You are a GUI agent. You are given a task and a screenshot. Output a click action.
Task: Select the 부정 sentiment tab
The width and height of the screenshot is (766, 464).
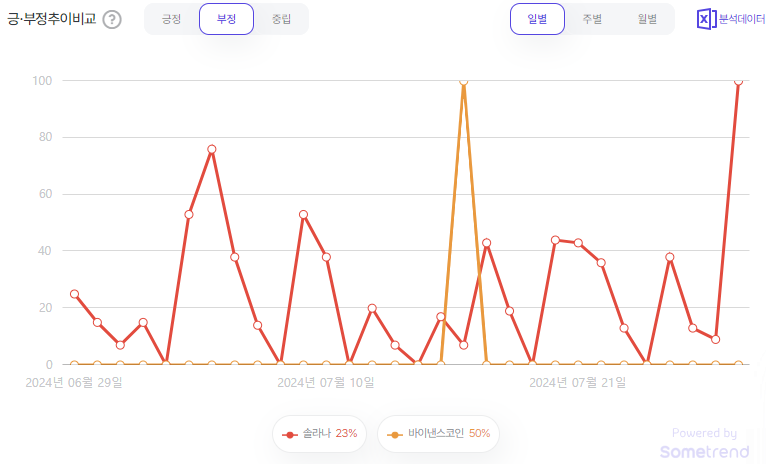click(x=226, y=19)
